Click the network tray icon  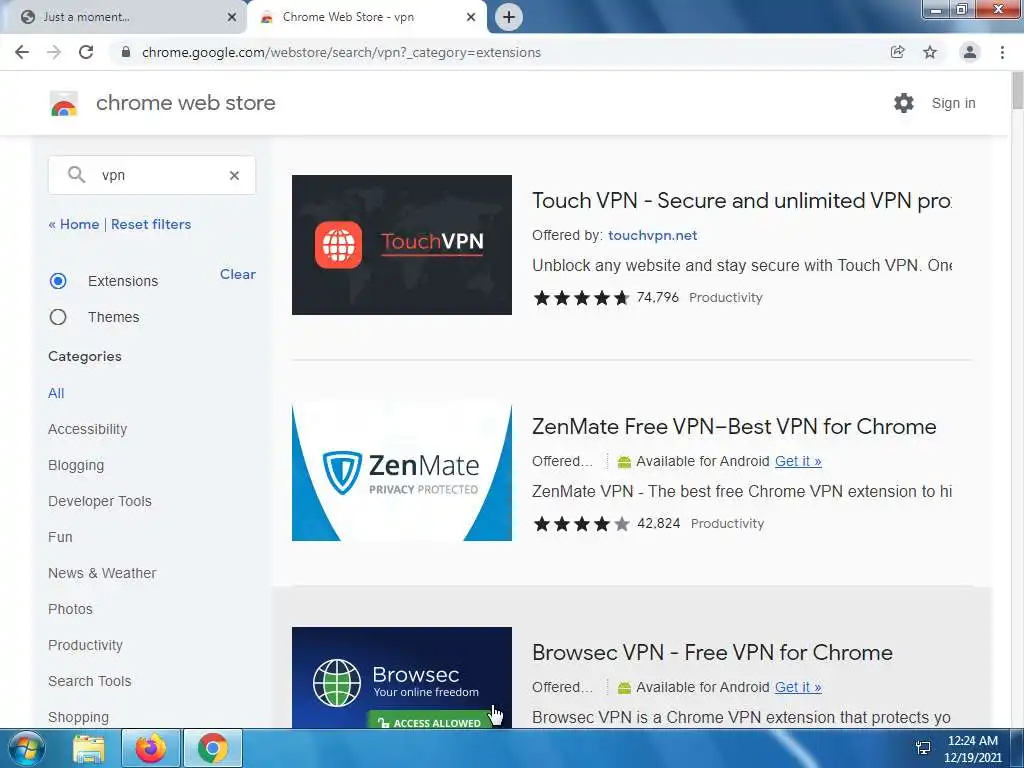click(923, 748)
